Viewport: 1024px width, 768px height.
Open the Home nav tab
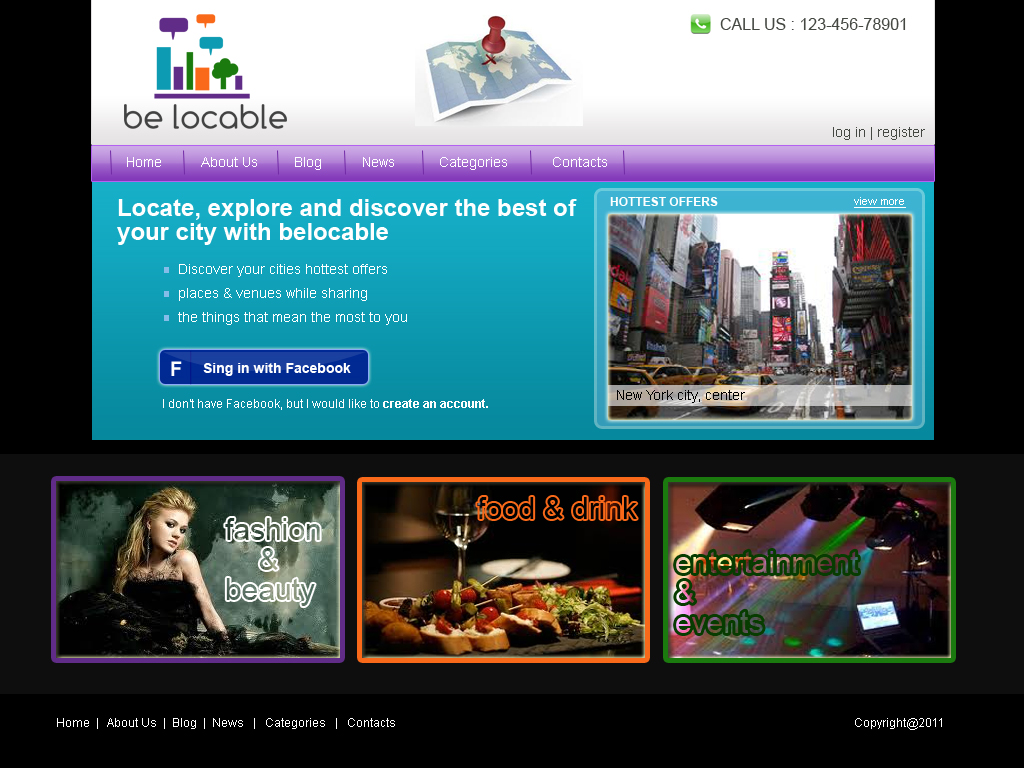point(144,162)
